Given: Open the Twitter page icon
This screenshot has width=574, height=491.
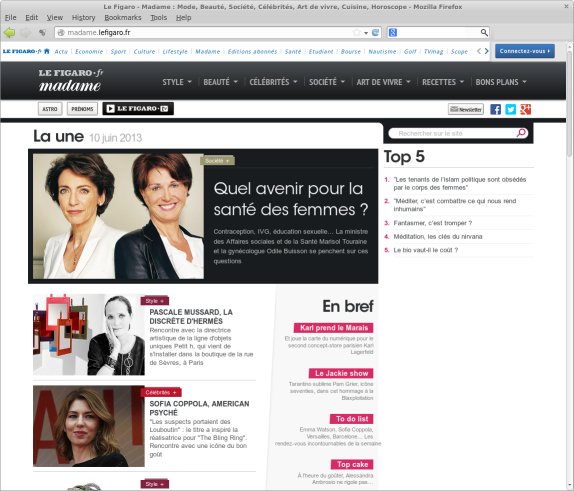Looking at the screenshot, I should (510, 109).
